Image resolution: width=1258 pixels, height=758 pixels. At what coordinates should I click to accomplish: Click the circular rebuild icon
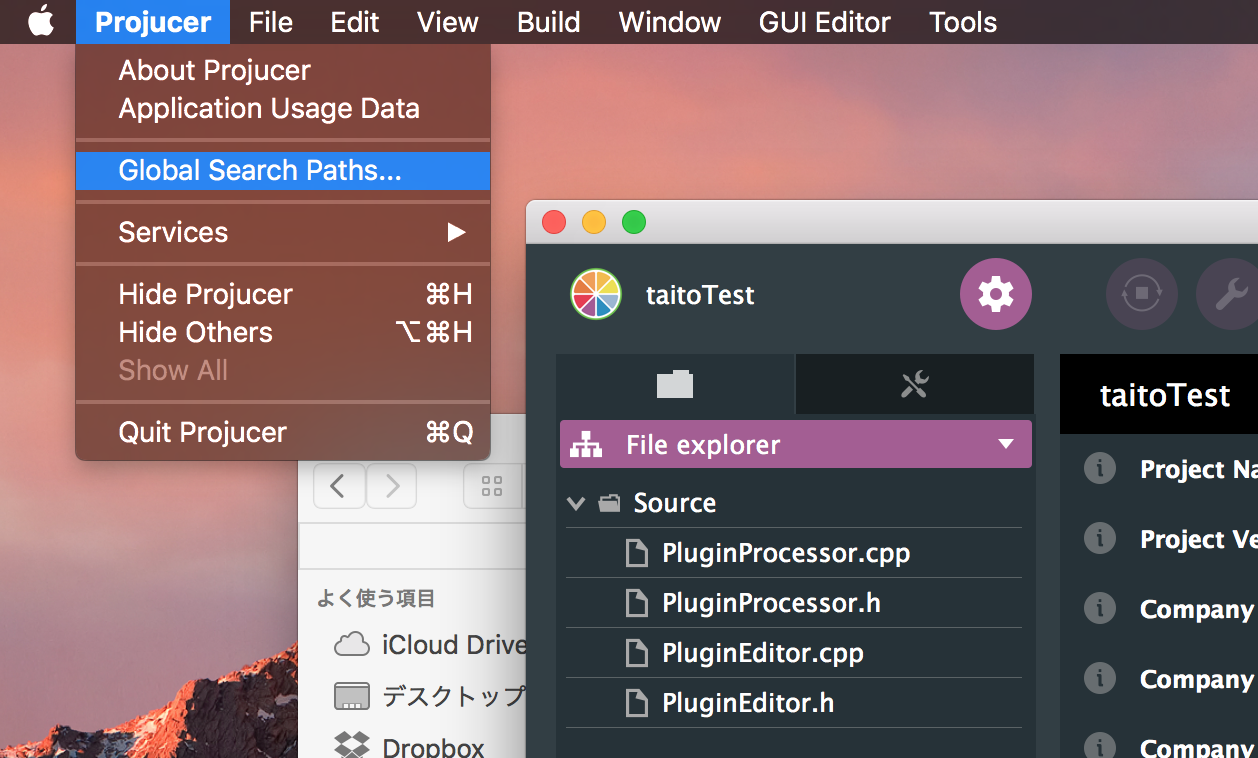coord(1142,294)
